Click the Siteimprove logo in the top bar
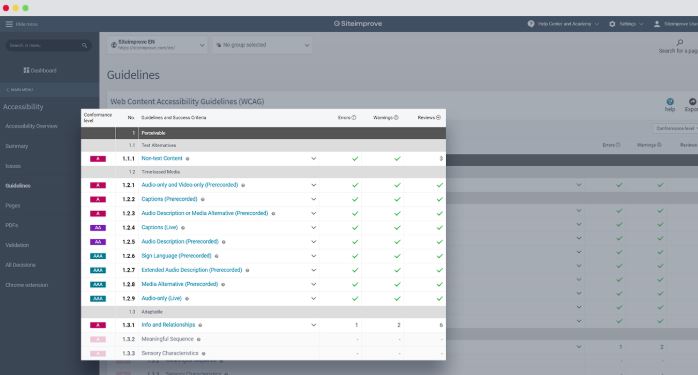The image size is (698, 375). [x=358, y=24]
